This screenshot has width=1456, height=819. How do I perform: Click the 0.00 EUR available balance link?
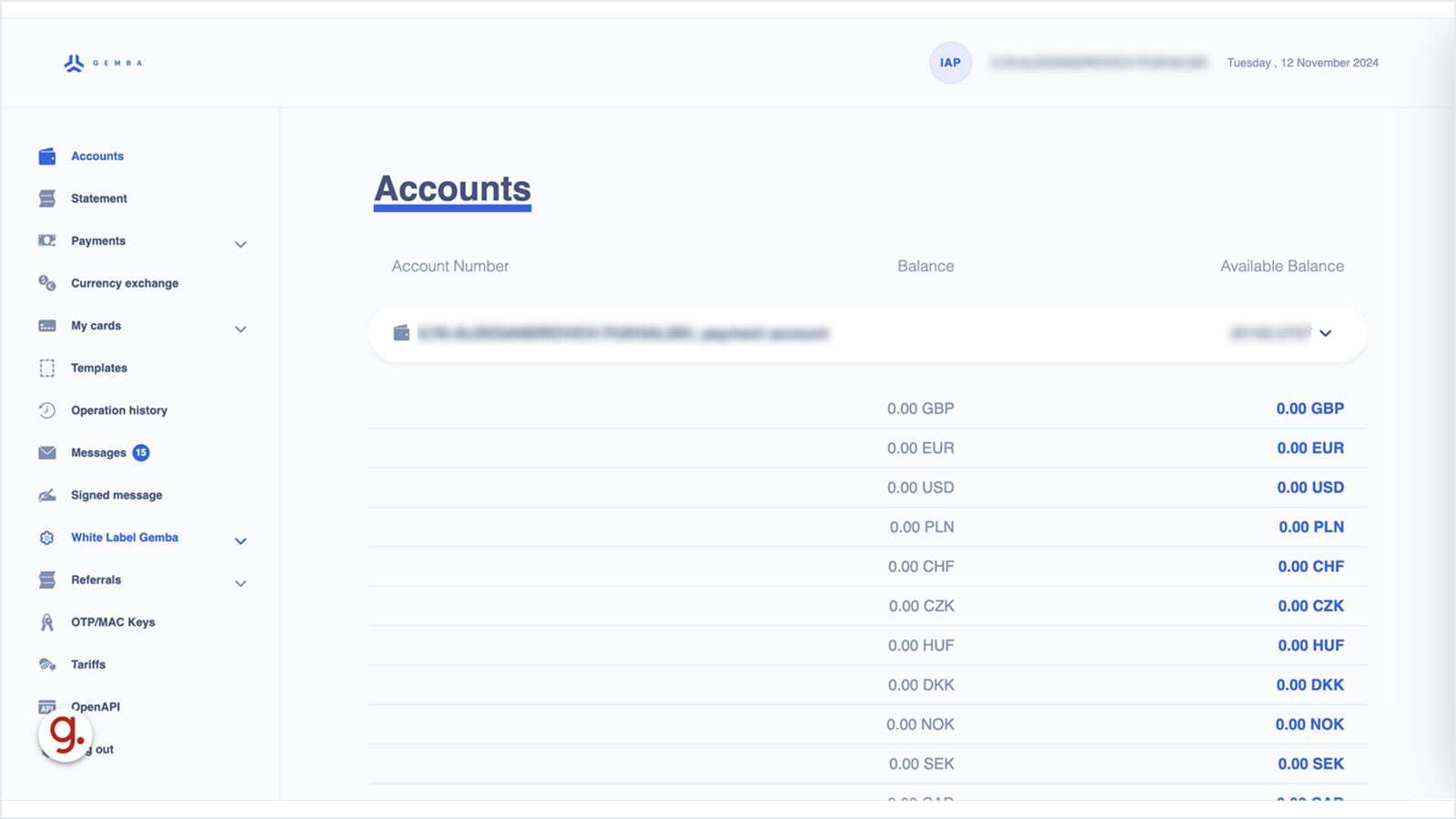pos(1309,448)
